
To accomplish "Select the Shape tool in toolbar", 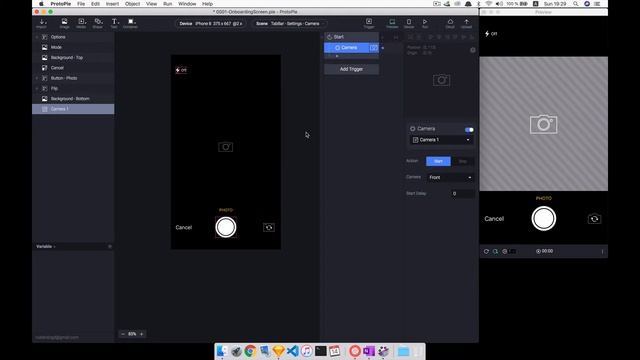I will [x=98, y=23].
